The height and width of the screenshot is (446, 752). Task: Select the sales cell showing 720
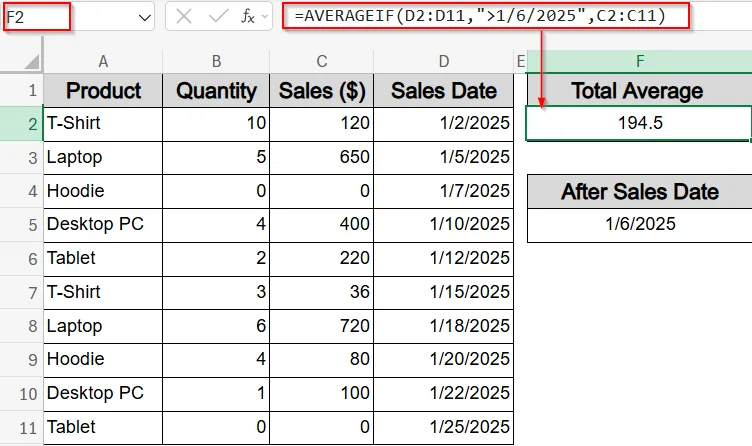322,326
